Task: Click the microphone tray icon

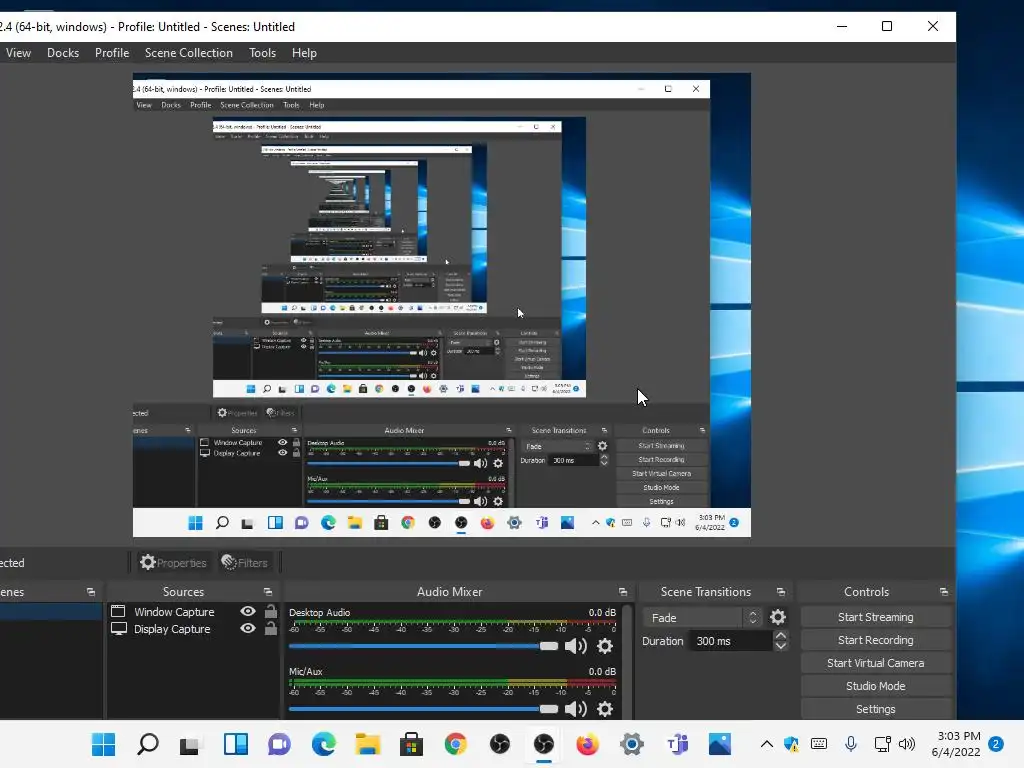Action: [850, 744]
